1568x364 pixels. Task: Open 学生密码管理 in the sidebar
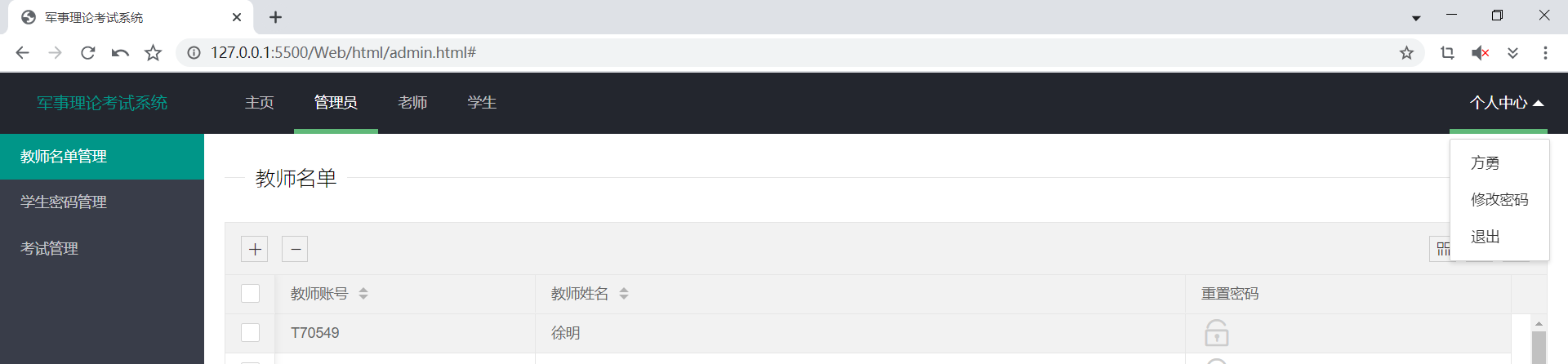tap(64, 202)
